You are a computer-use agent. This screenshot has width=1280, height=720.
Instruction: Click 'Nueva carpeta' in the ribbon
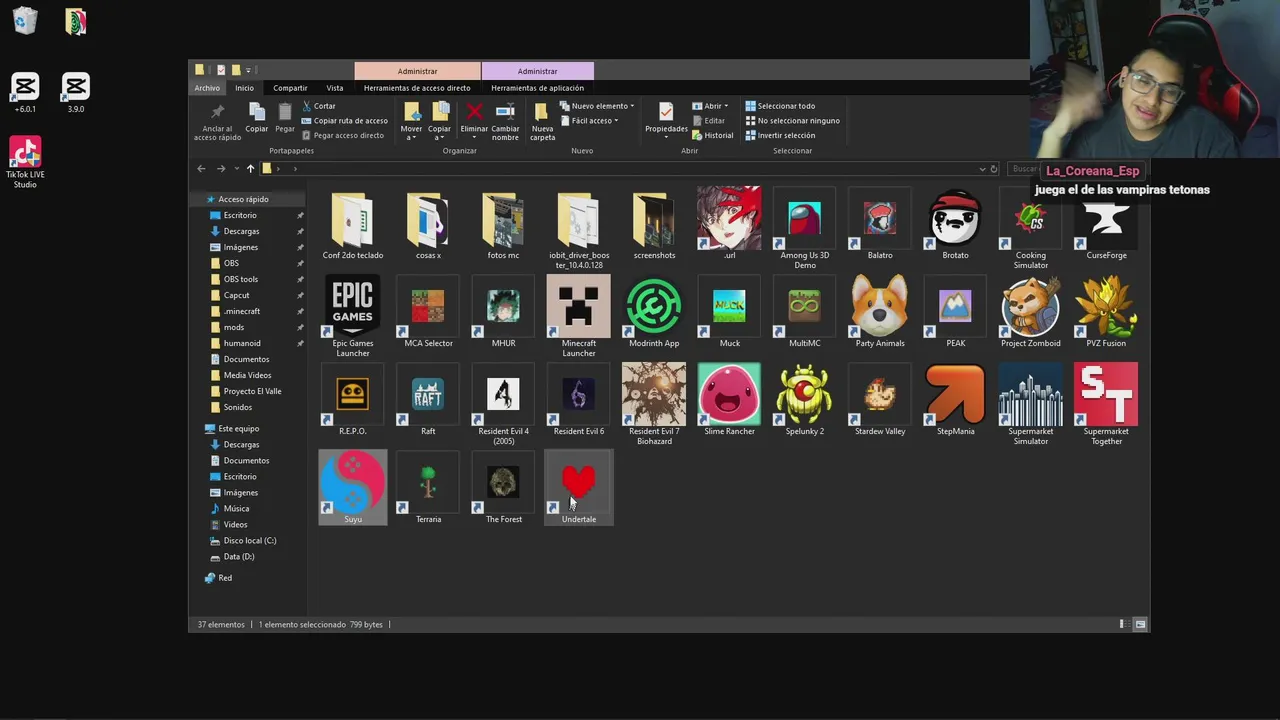point(542,121)
